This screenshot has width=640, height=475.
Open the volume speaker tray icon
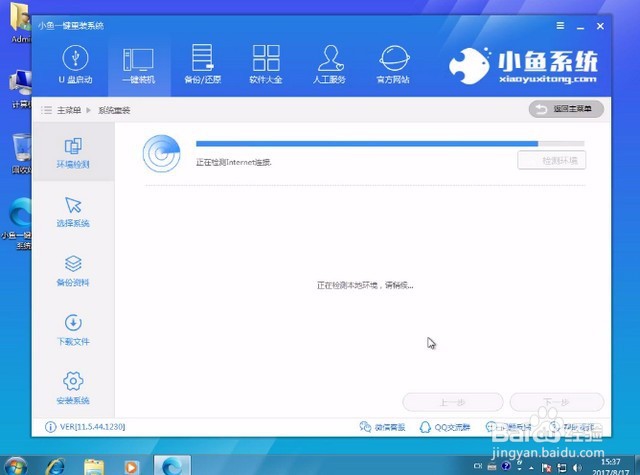click(x=577, y=468)
